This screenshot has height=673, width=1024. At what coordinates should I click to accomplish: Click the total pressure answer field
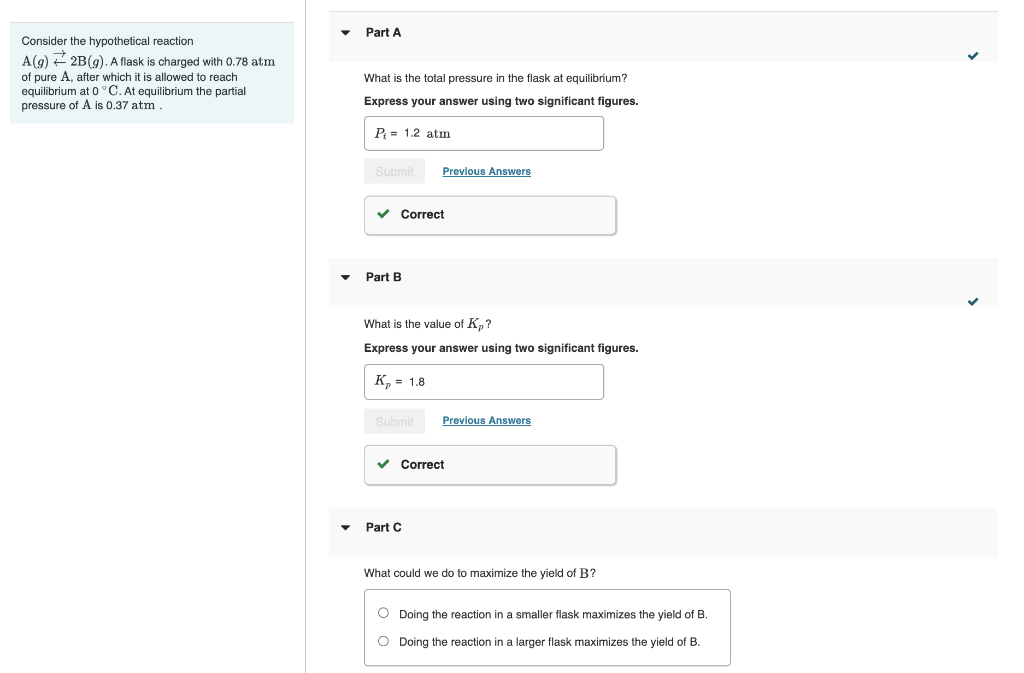tap(483, 134)
